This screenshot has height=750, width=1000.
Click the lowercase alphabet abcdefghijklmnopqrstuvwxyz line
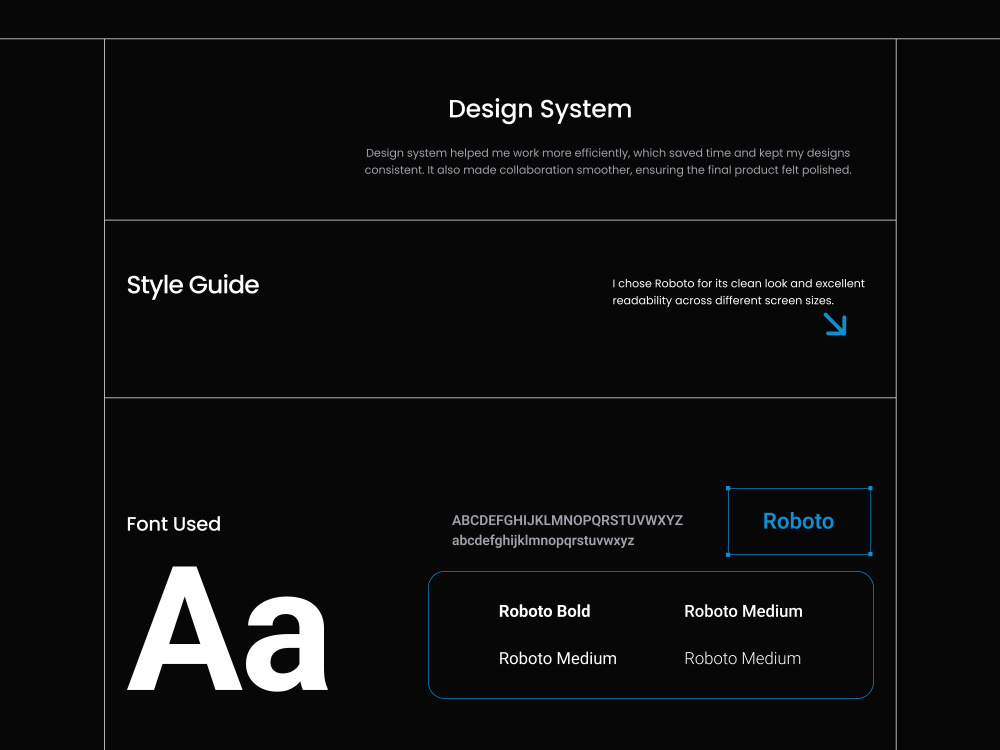(x=543, y=541)
